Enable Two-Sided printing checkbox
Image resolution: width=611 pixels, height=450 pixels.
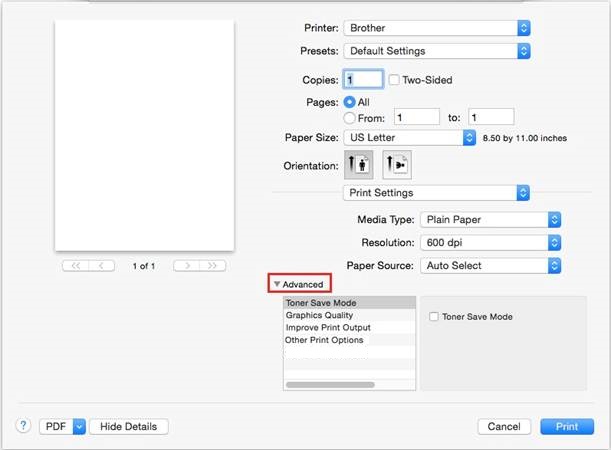click(394, 80)
